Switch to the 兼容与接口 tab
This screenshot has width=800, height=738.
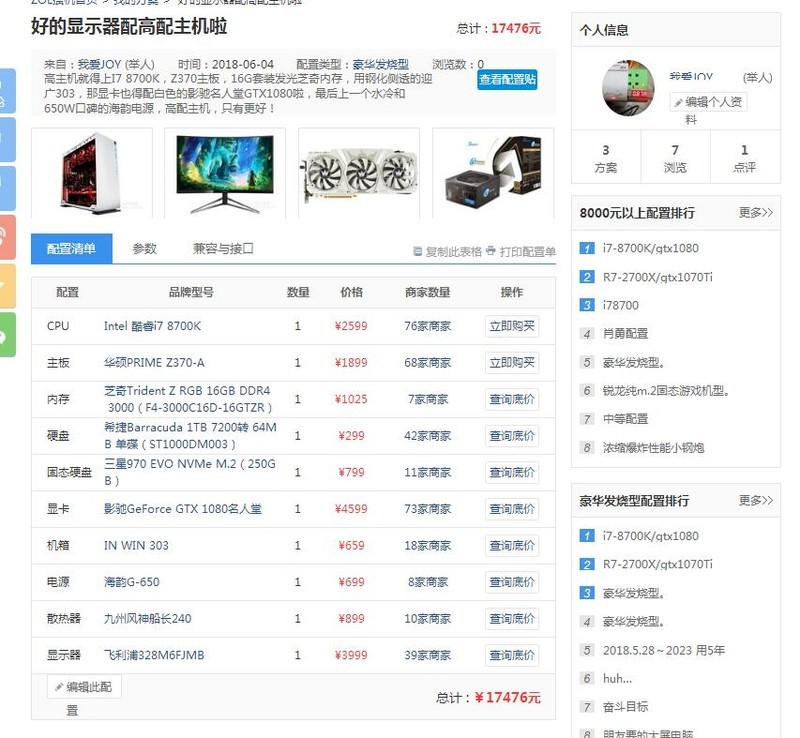[x=223, y=249]
